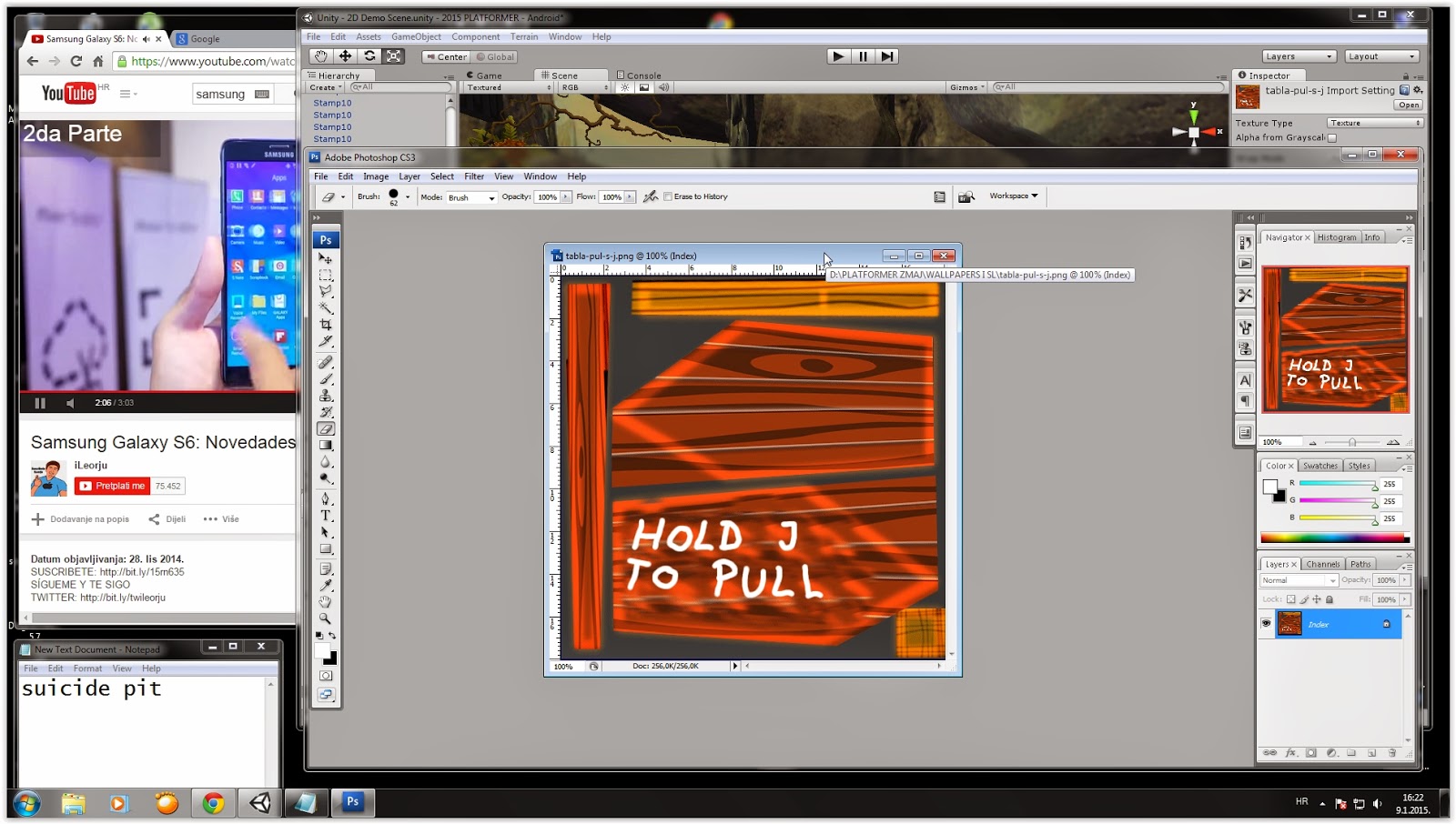Screen dimensions: 1456x824
Task: Select the History Brush tool
Action: 326,412
